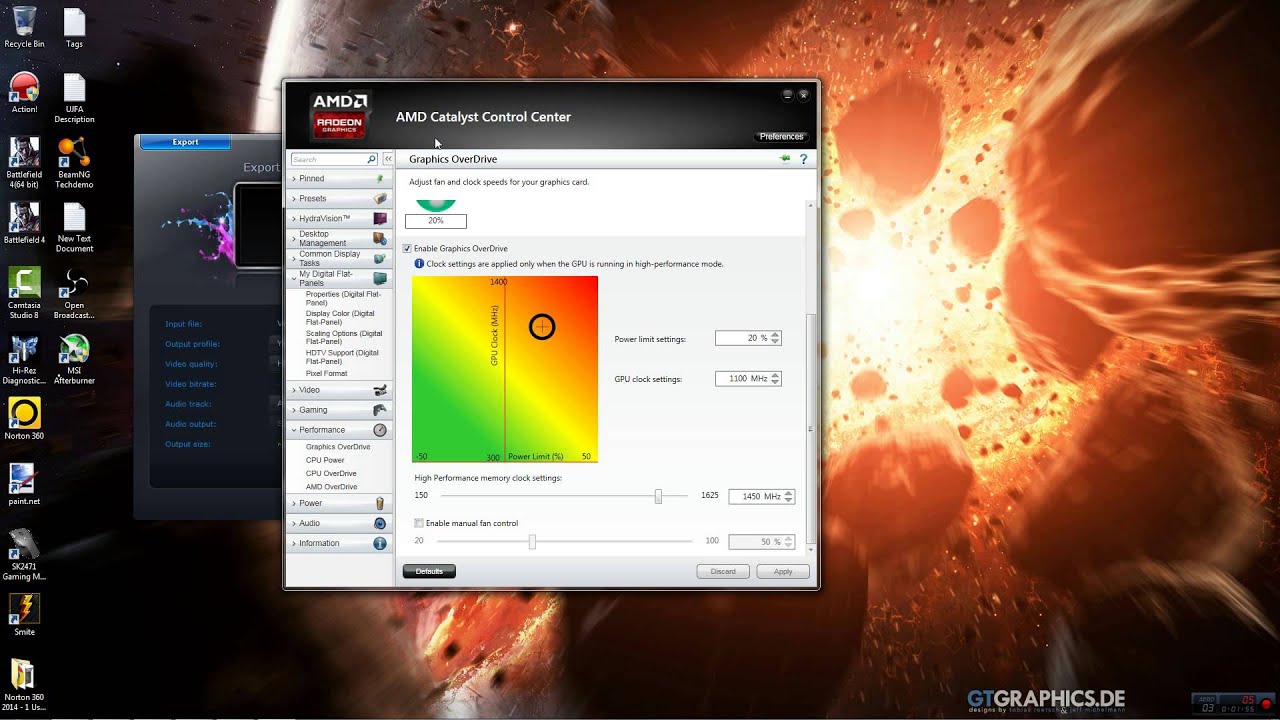Expand the Information section

[x=339, y=543]
